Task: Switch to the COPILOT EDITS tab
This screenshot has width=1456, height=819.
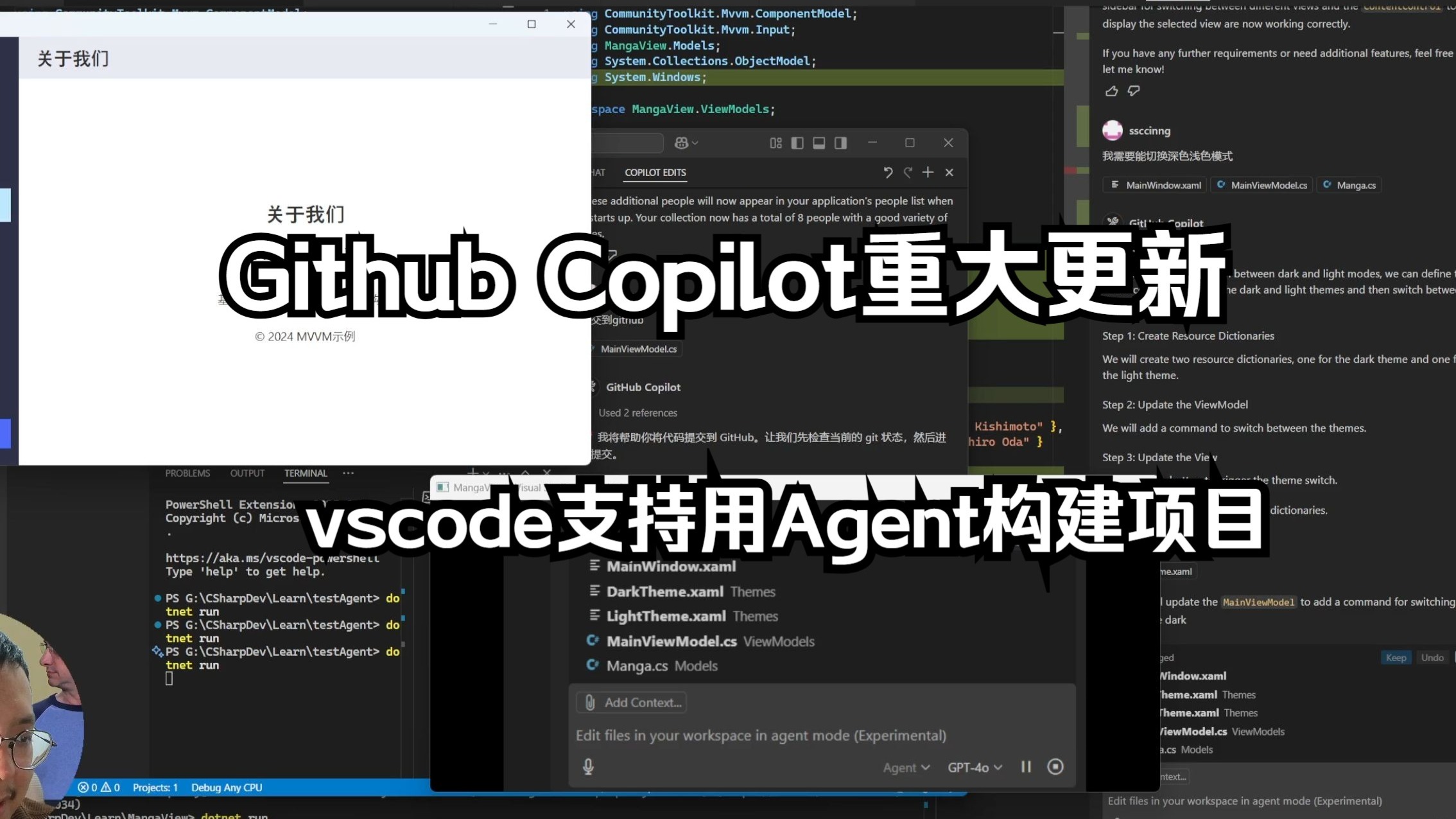Action: 655,172
